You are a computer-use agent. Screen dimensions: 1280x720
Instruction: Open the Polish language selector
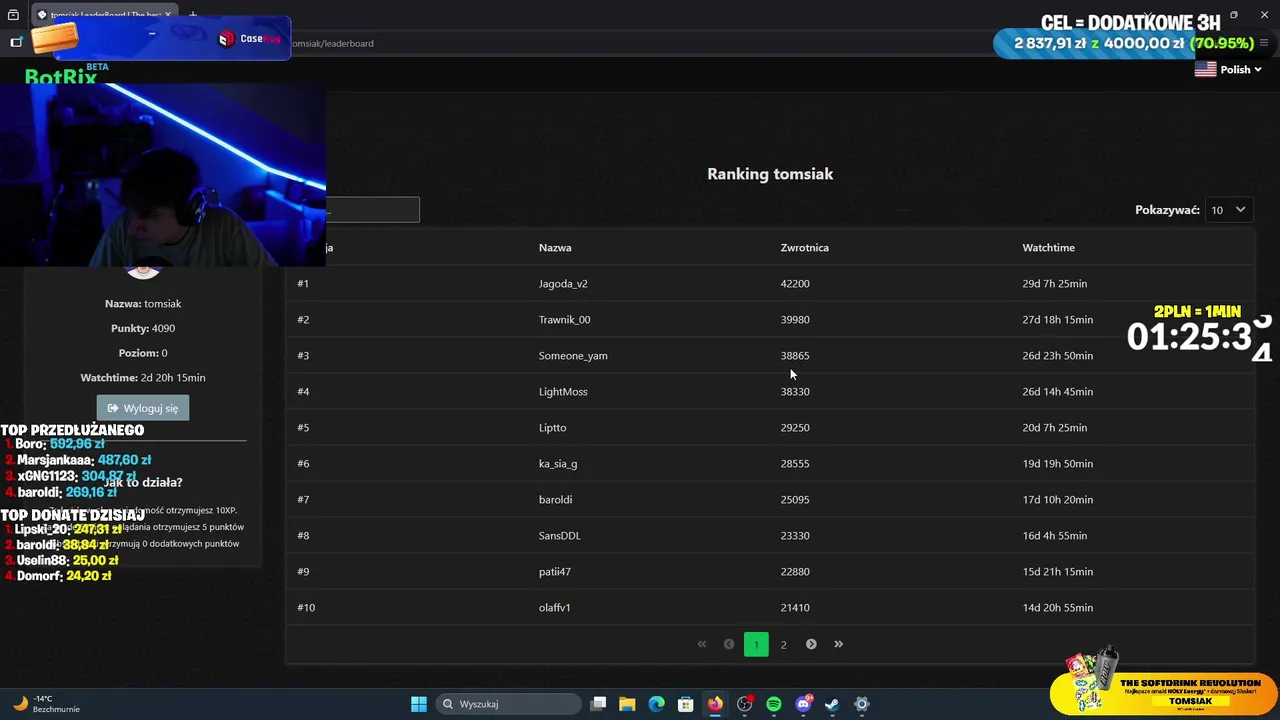1228,69
